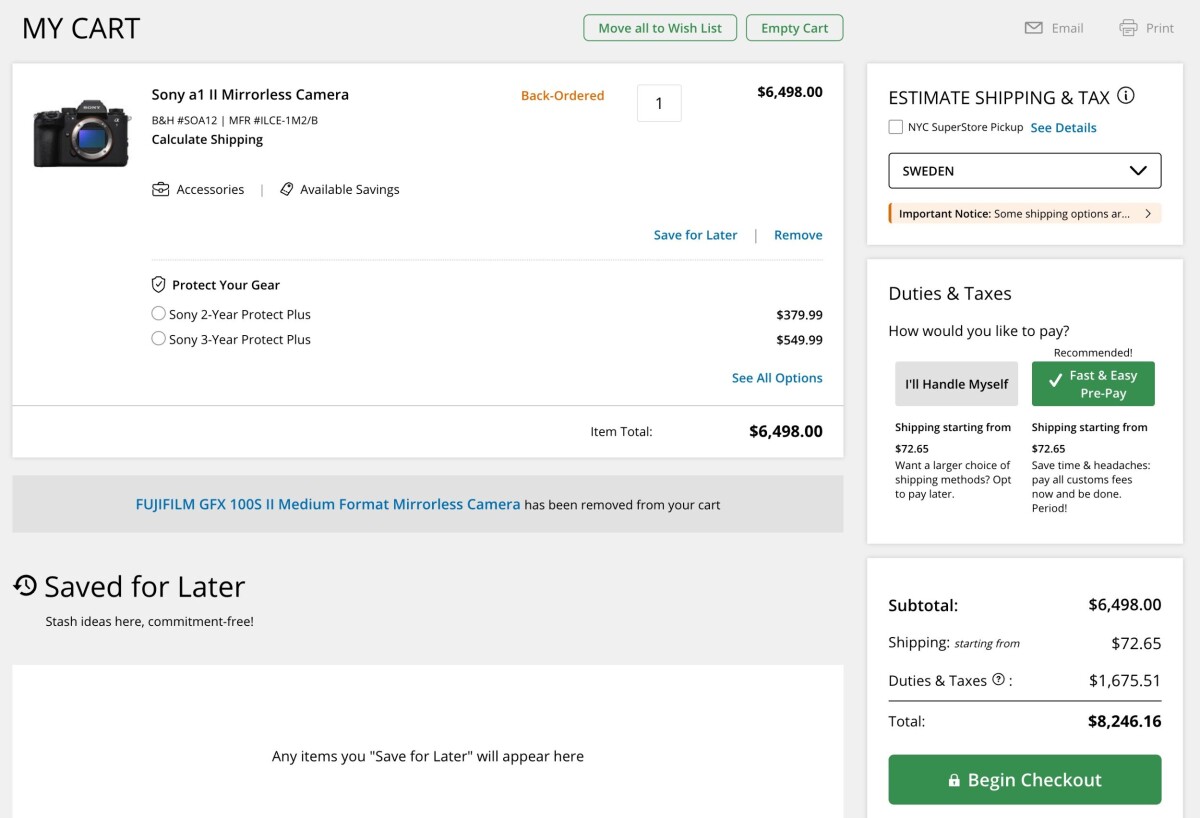Enable NYC SuperStore Pickup checkbox
Viewport: 1200px width, 818px height.
click(x=896, y=127)
